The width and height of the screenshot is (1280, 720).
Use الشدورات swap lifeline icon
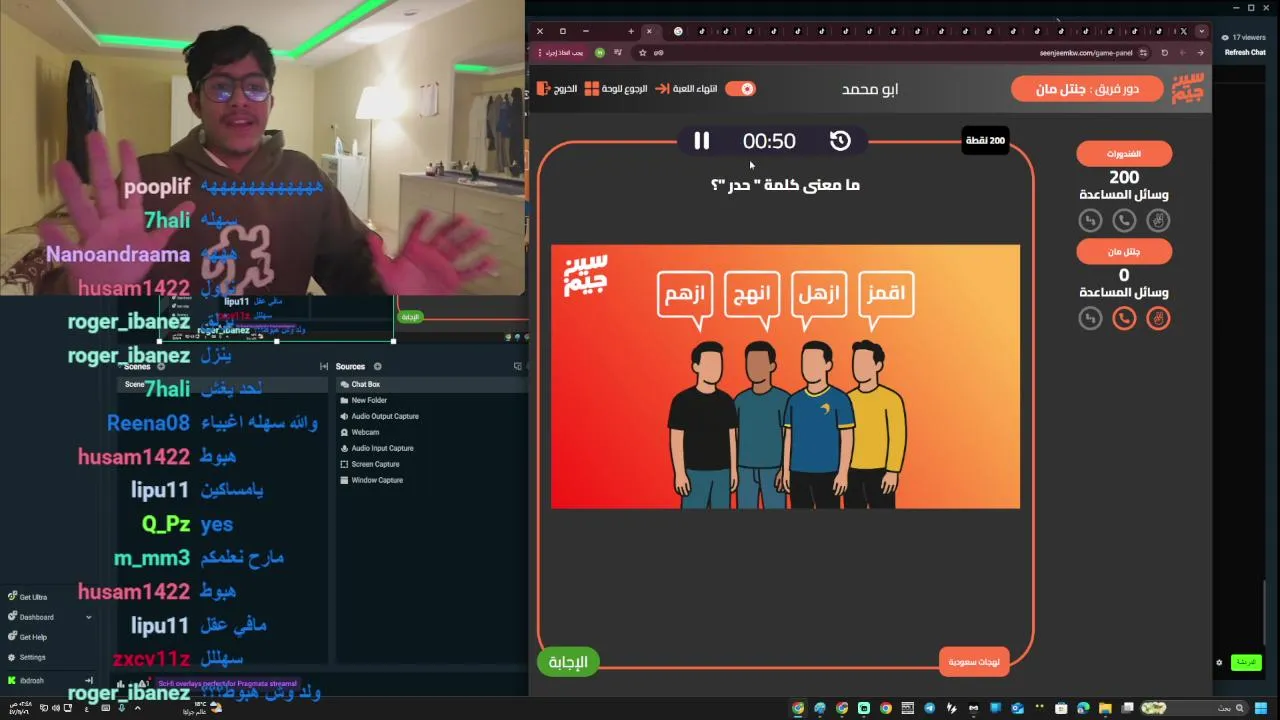1090,220
